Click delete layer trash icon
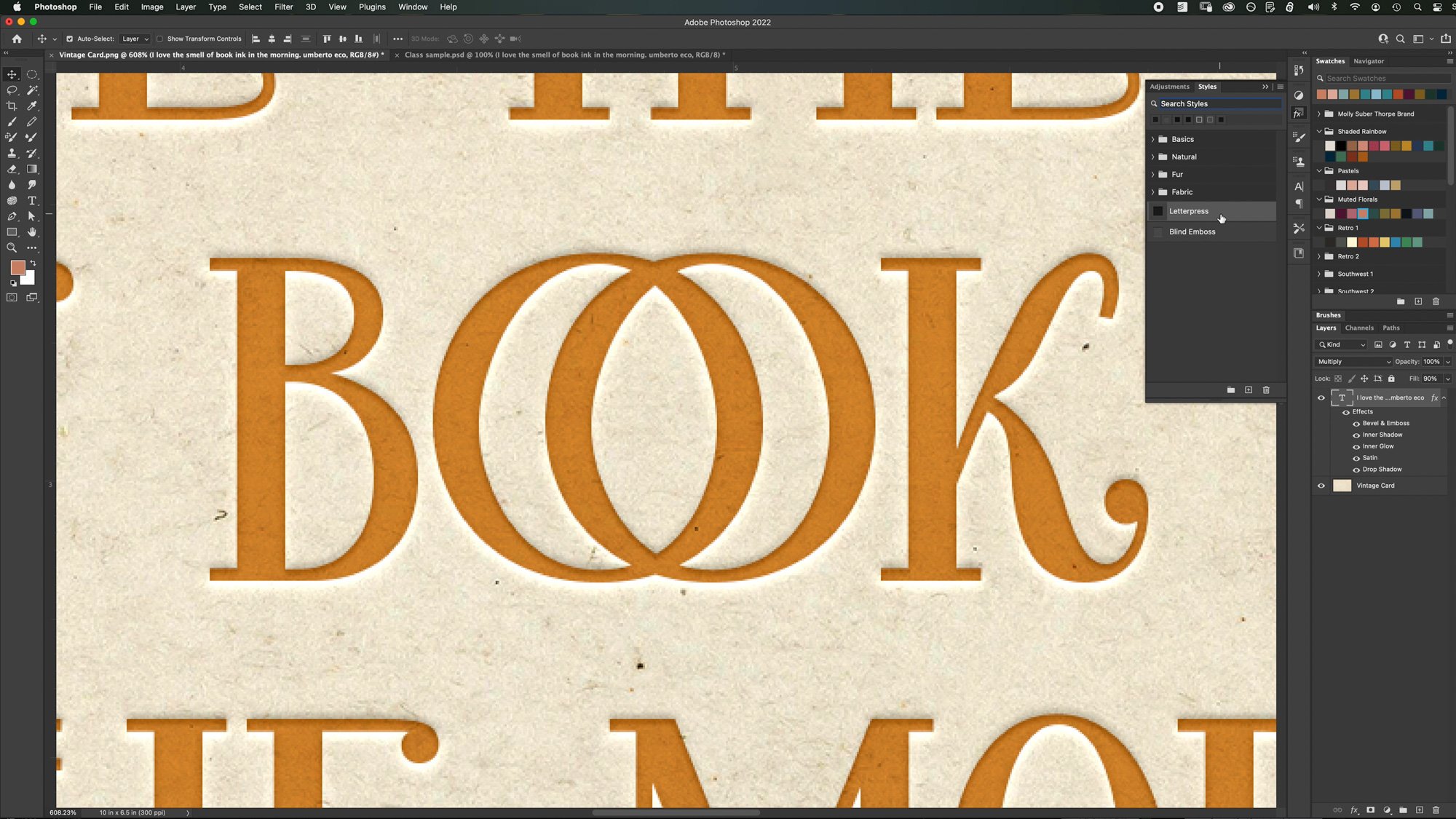This screenshot has height=819, width=1456. [1436, 810]
